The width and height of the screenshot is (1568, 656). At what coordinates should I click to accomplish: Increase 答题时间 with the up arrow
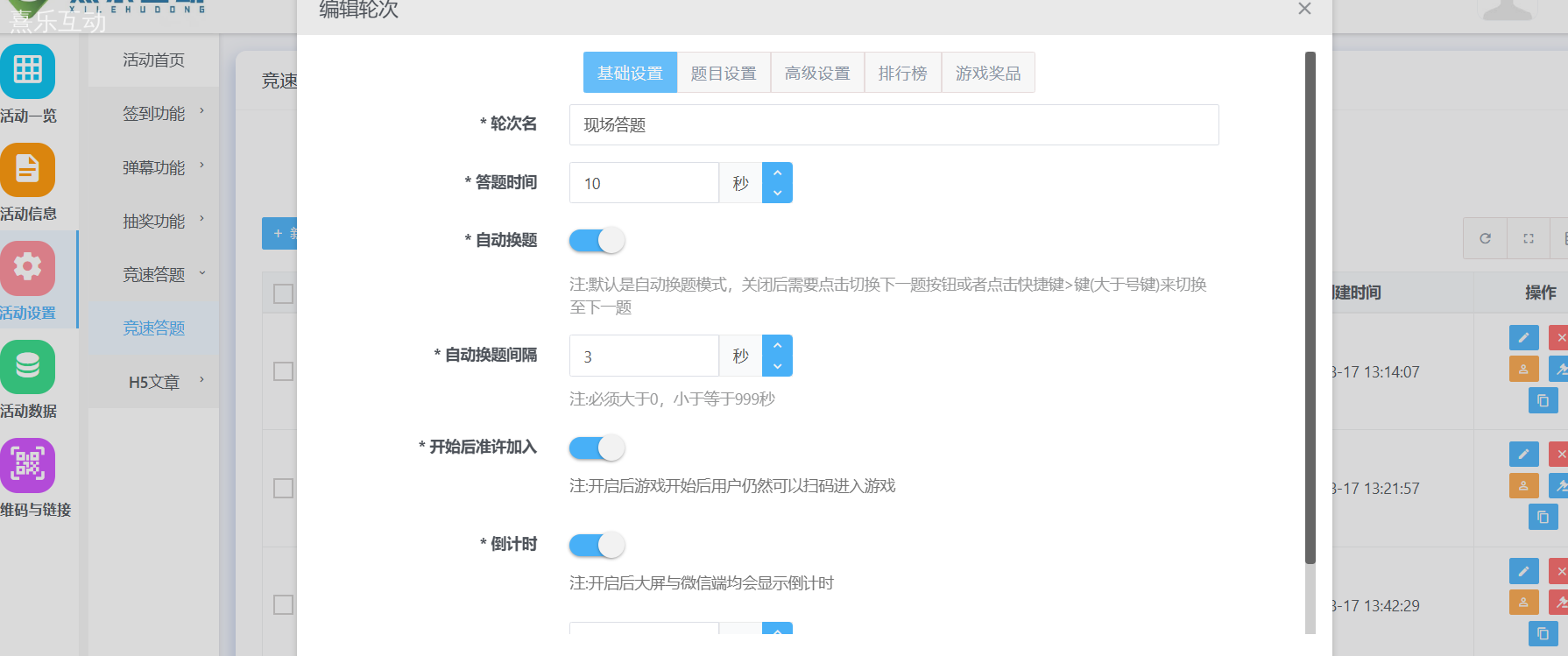point(777,173)
